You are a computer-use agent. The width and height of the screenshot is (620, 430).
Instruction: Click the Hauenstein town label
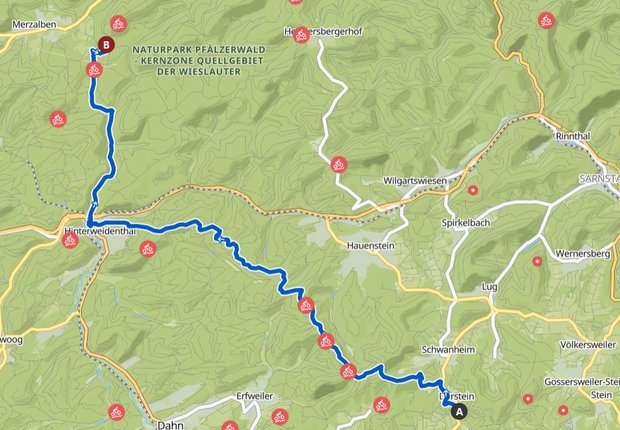370,246
